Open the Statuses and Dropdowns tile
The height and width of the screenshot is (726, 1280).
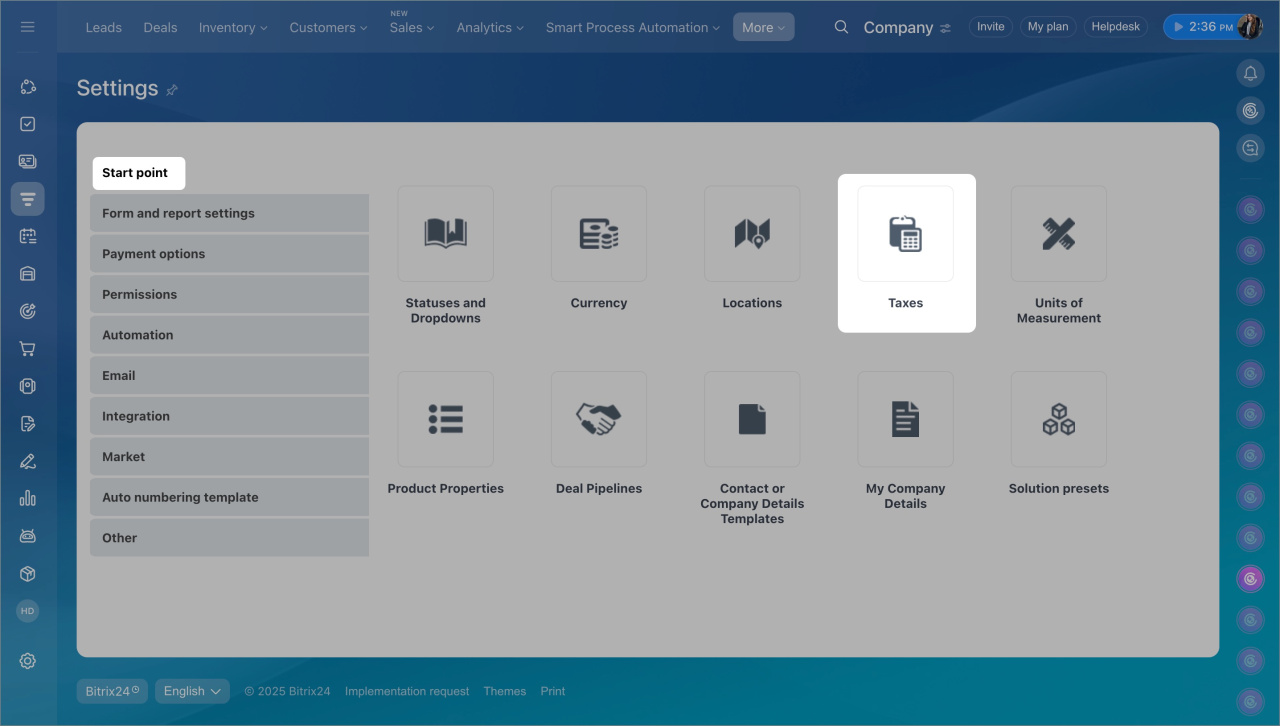445,234
